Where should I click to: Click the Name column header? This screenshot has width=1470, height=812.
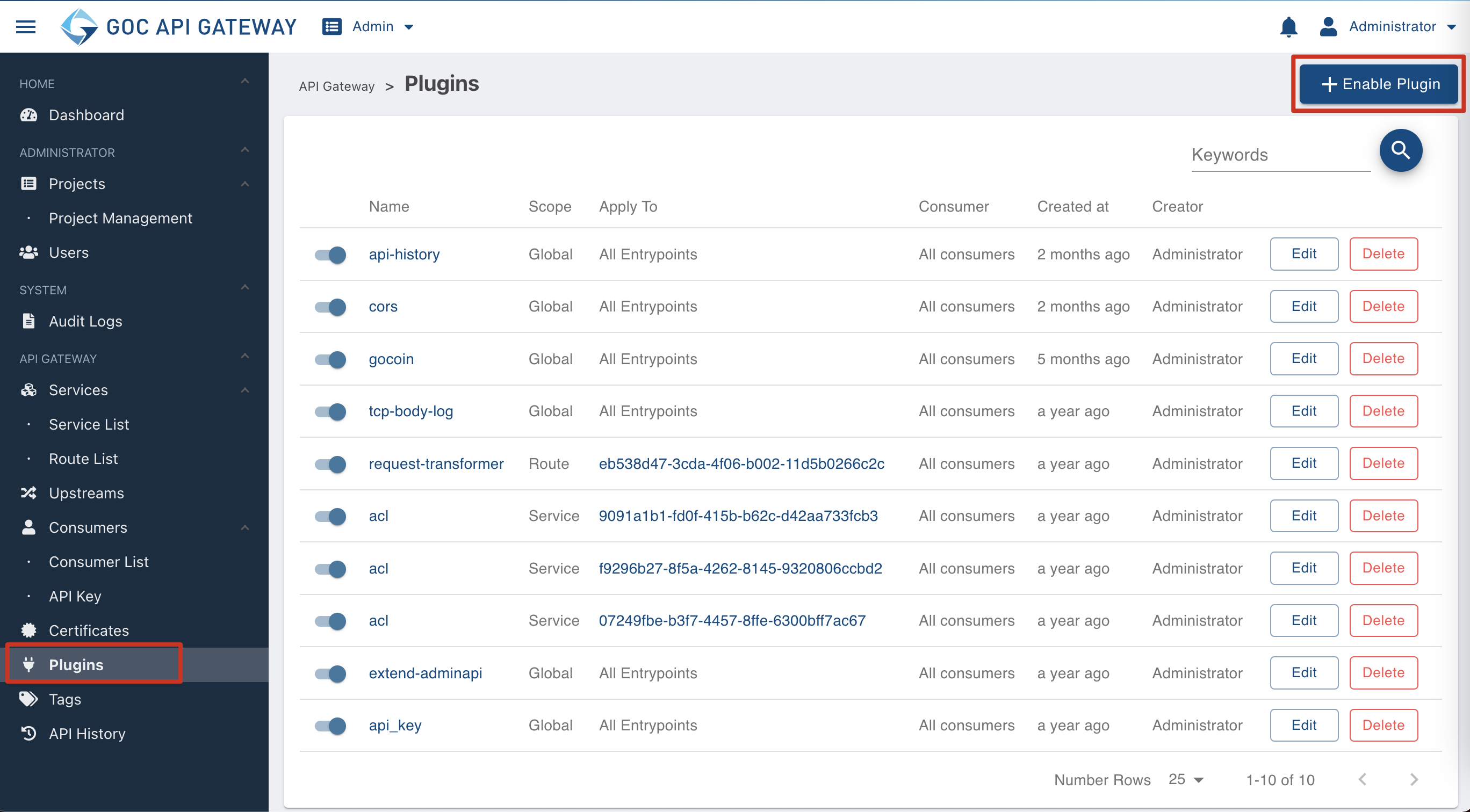[388, 206]
